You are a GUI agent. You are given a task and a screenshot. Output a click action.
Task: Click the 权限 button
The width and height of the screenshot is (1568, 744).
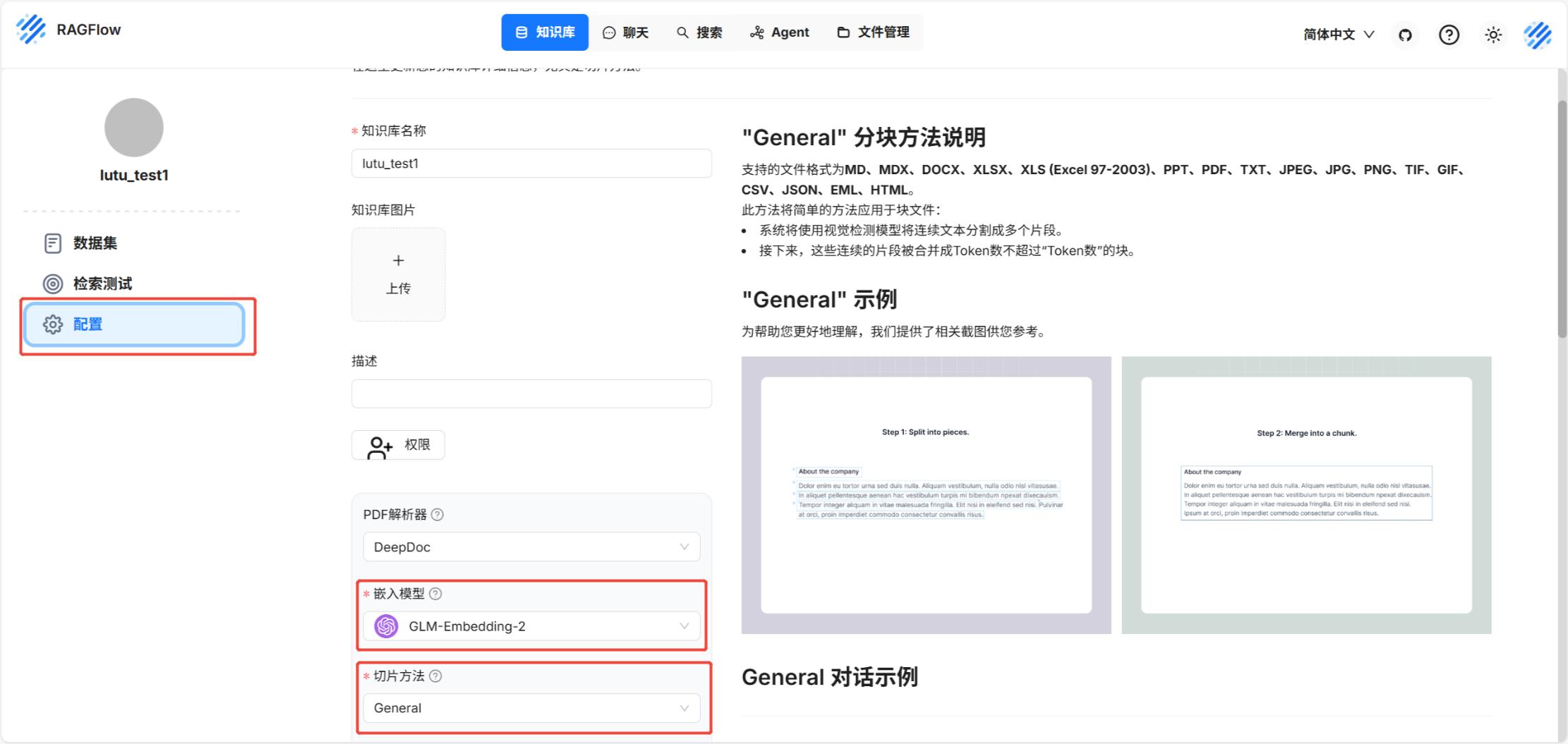398,445
